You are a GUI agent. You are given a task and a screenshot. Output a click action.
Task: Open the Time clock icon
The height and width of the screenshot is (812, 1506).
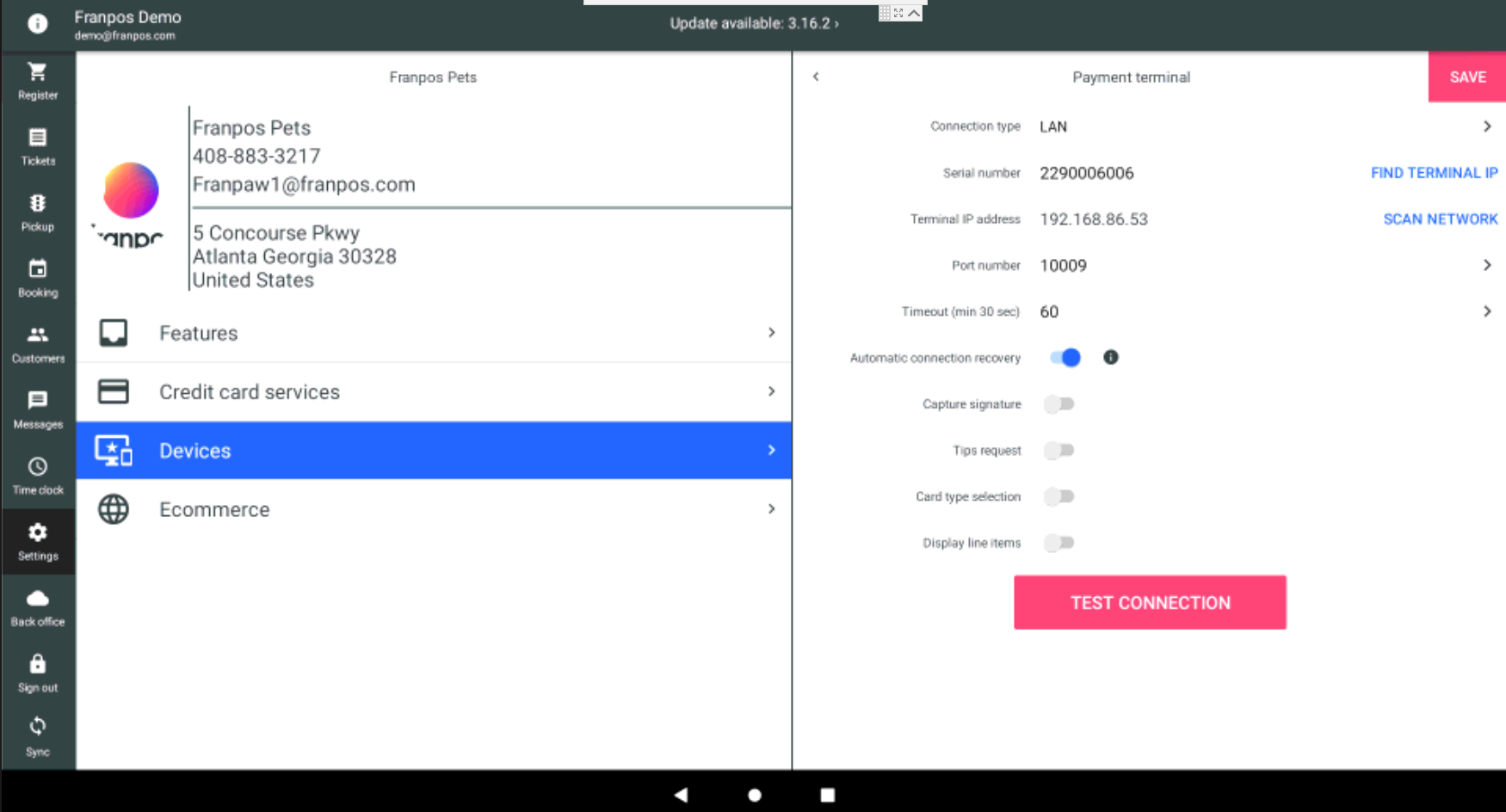point(37,467)
